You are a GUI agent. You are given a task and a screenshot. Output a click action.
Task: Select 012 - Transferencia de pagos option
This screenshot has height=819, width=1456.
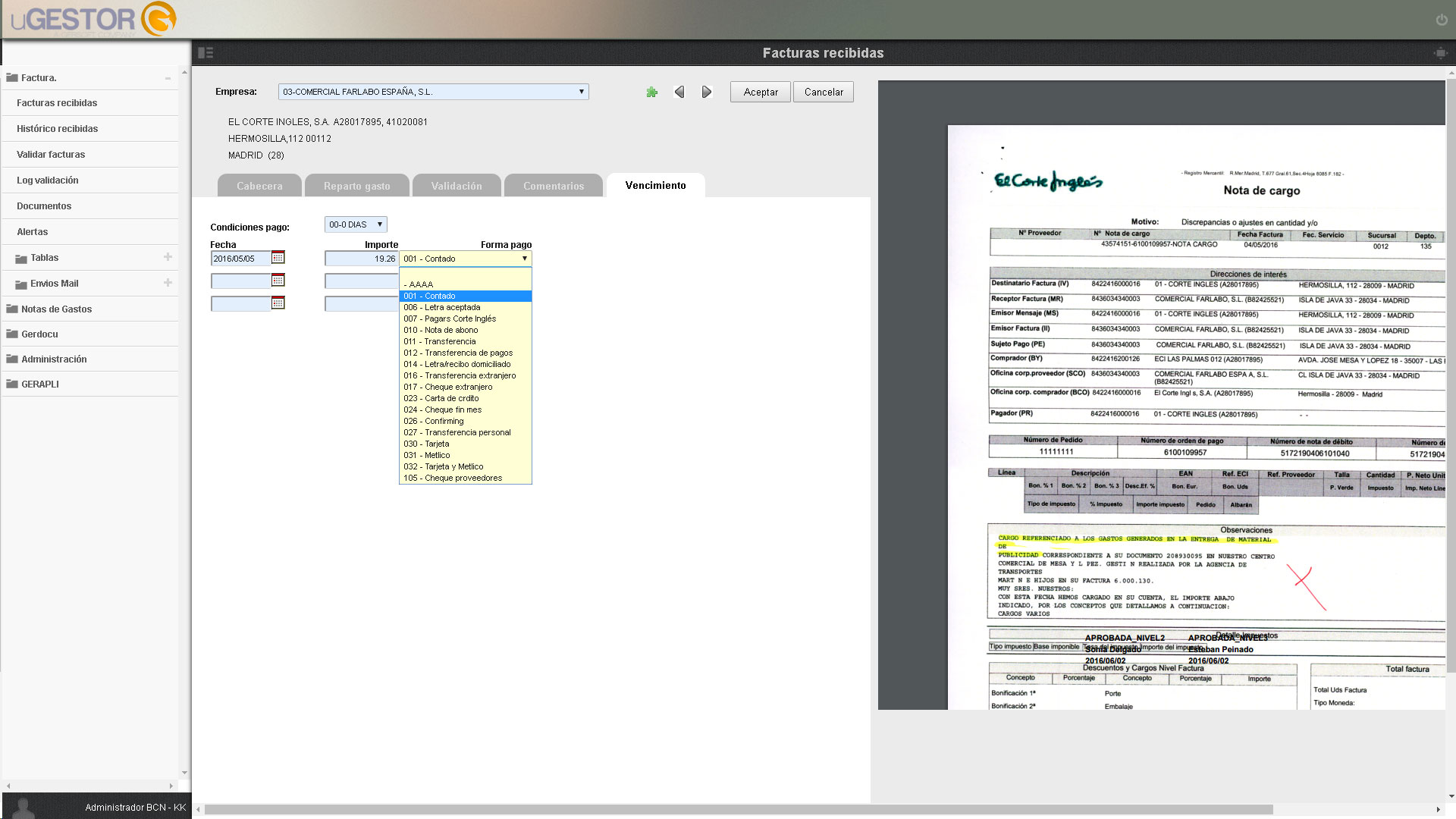[465, 353]
